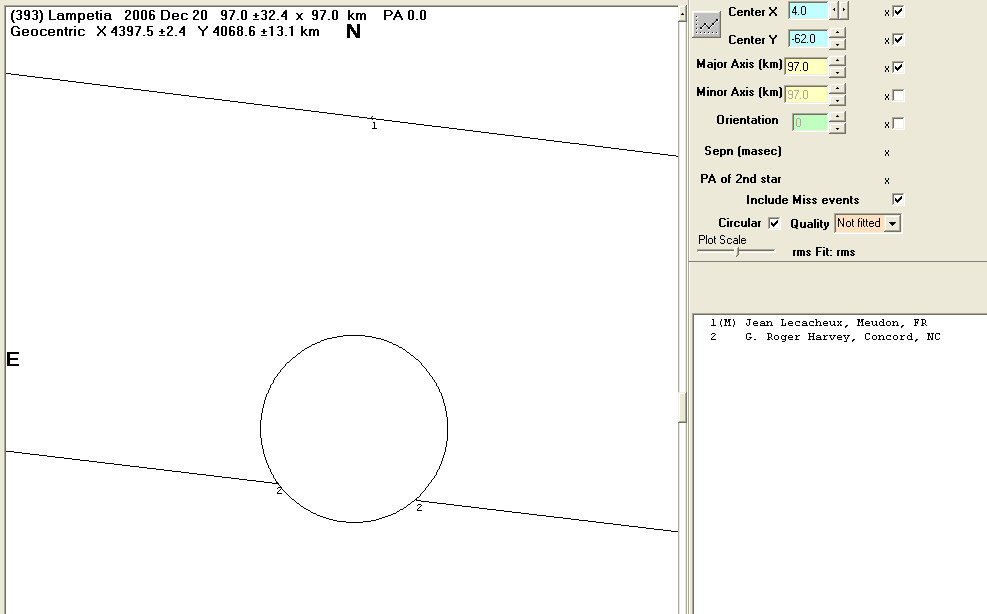Toggle Include Miss events checkbox
This screenshot has width=987, height=614.
click(898, 200)
